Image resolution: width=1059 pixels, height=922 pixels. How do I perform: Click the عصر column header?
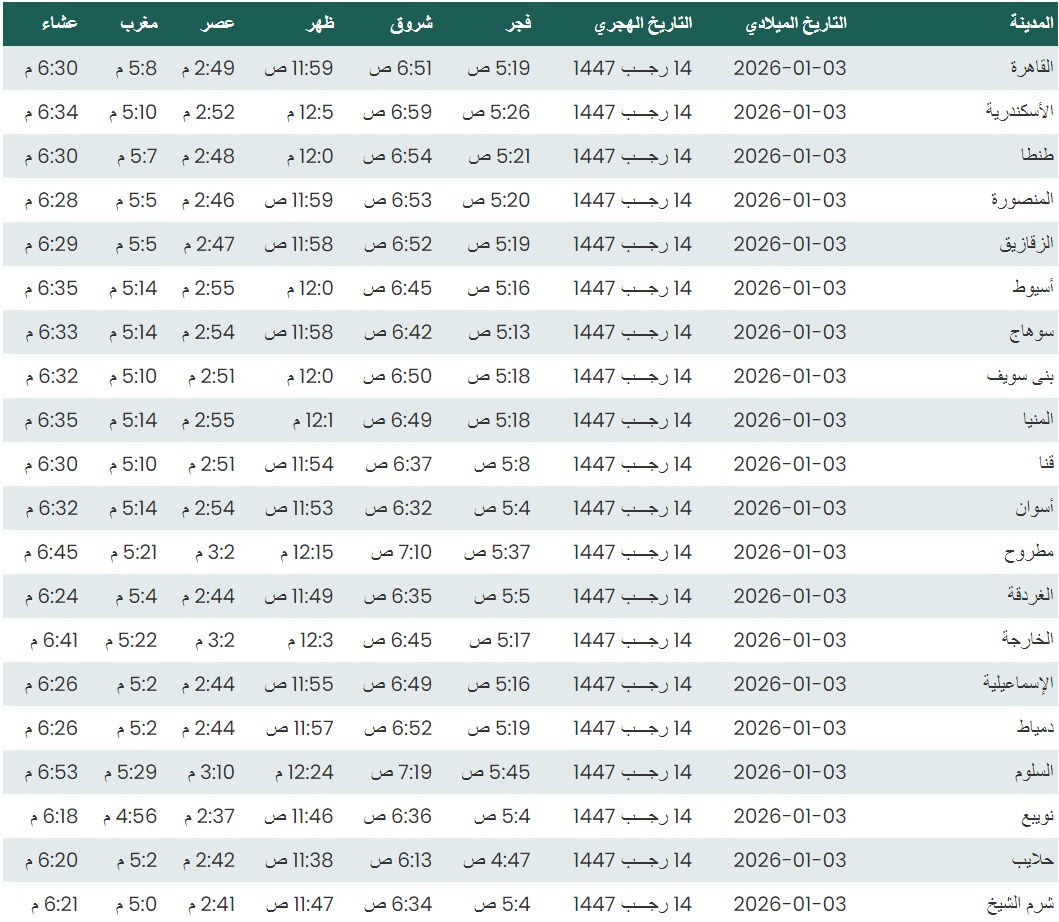click(221, 23)
